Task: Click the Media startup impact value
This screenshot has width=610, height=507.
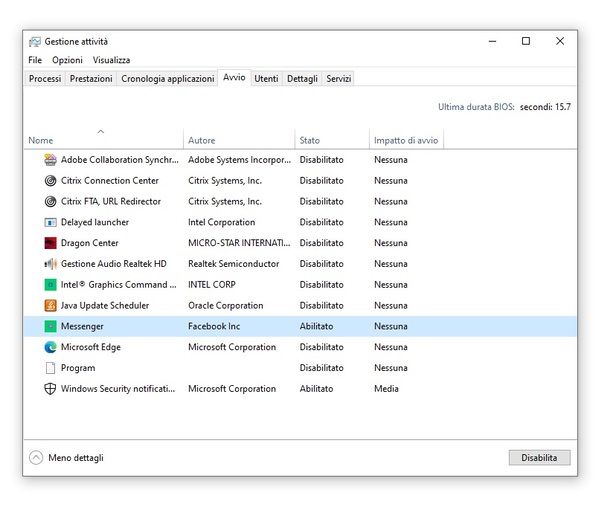Action: (386, 389)
